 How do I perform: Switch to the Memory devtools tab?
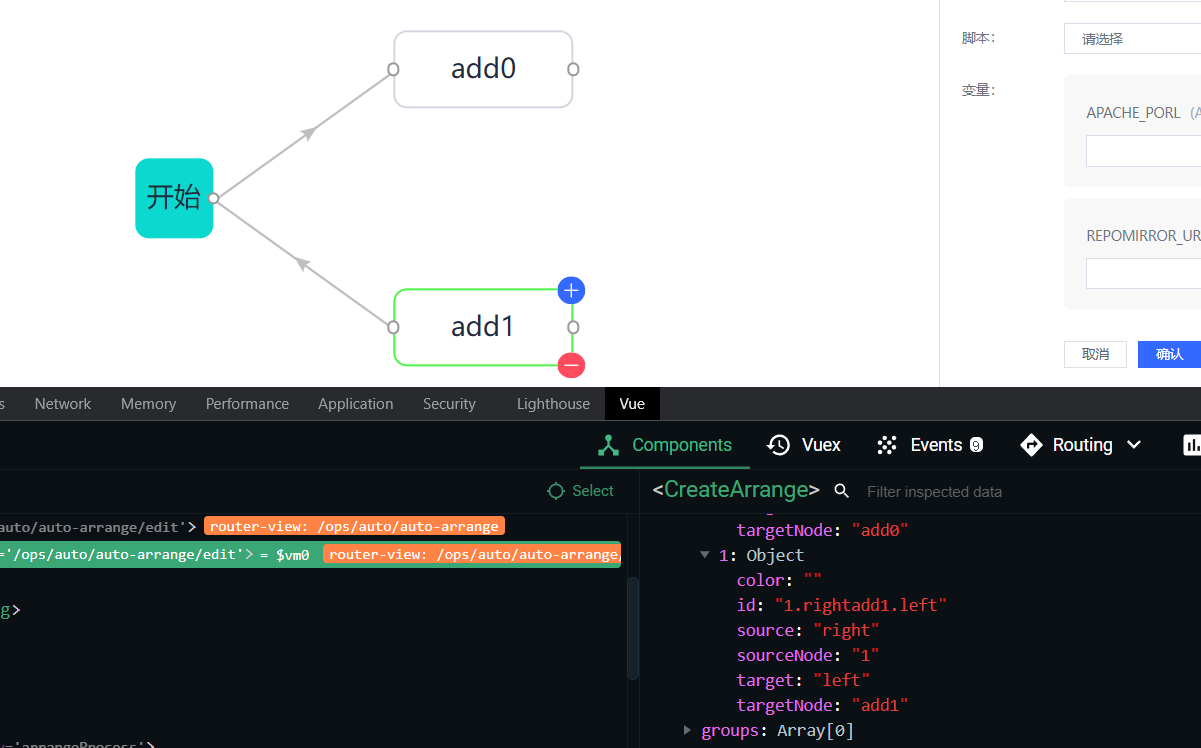(x=148, y=404)
